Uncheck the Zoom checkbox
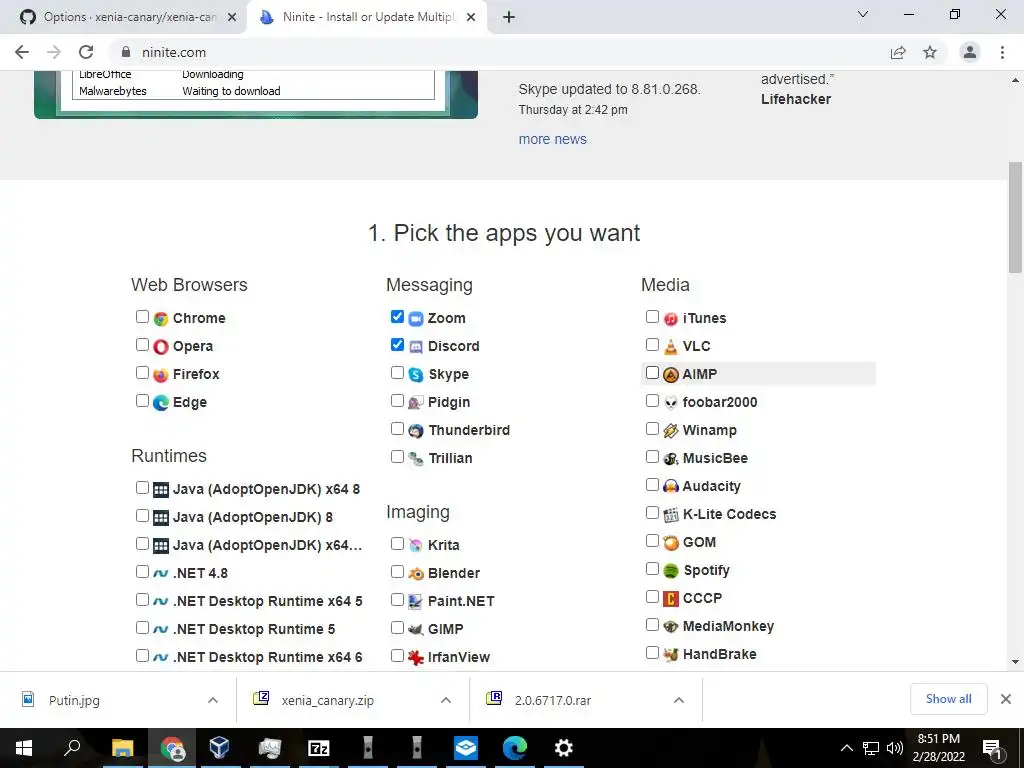The height and width of the screenshot is (768, 1024). 397,317
